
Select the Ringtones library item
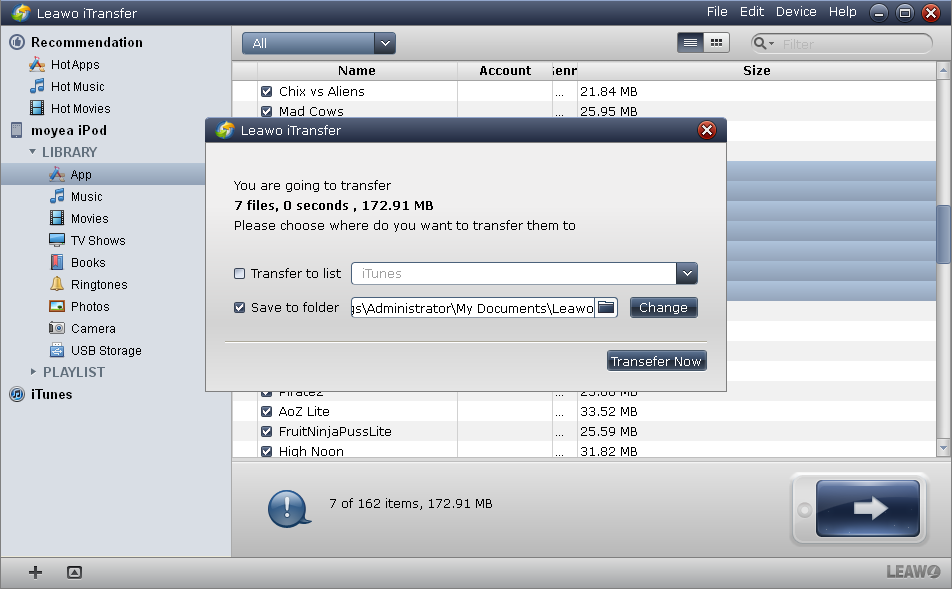[99, 284]
